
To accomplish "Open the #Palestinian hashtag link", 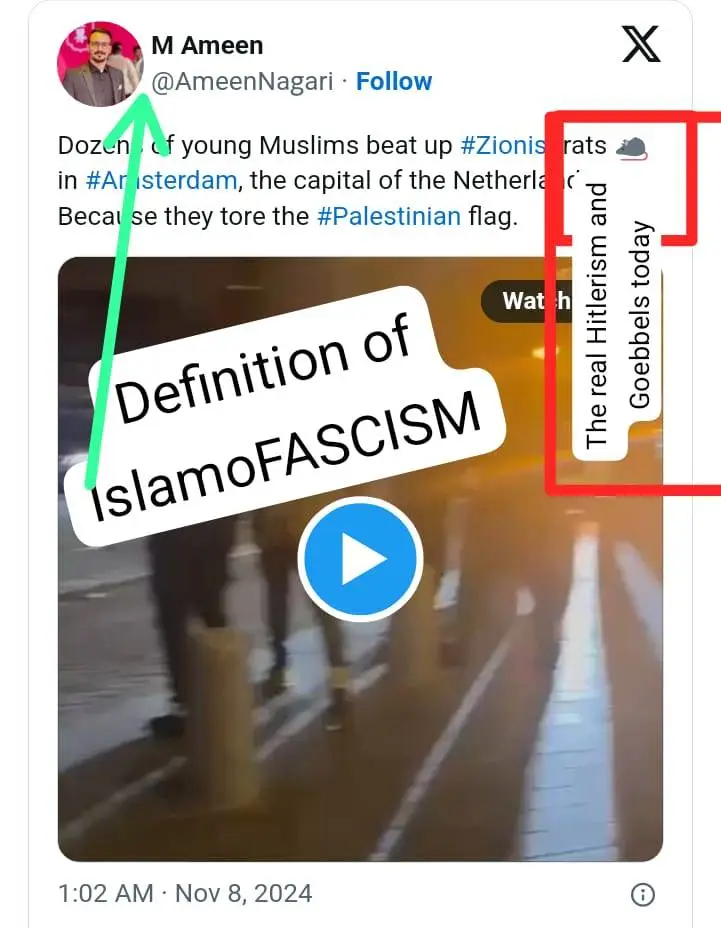I will [x=389, y=217].
